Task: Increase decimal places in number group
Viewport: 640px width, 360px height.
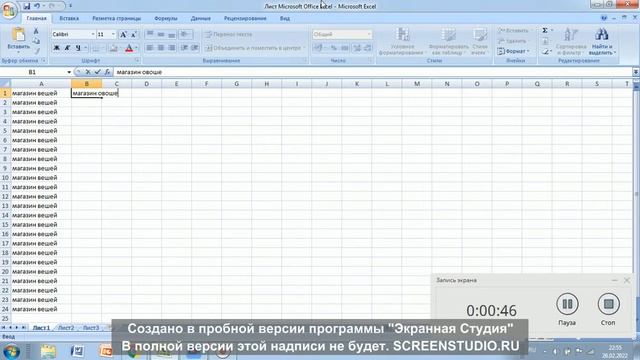Action: [x=358, y=48]
